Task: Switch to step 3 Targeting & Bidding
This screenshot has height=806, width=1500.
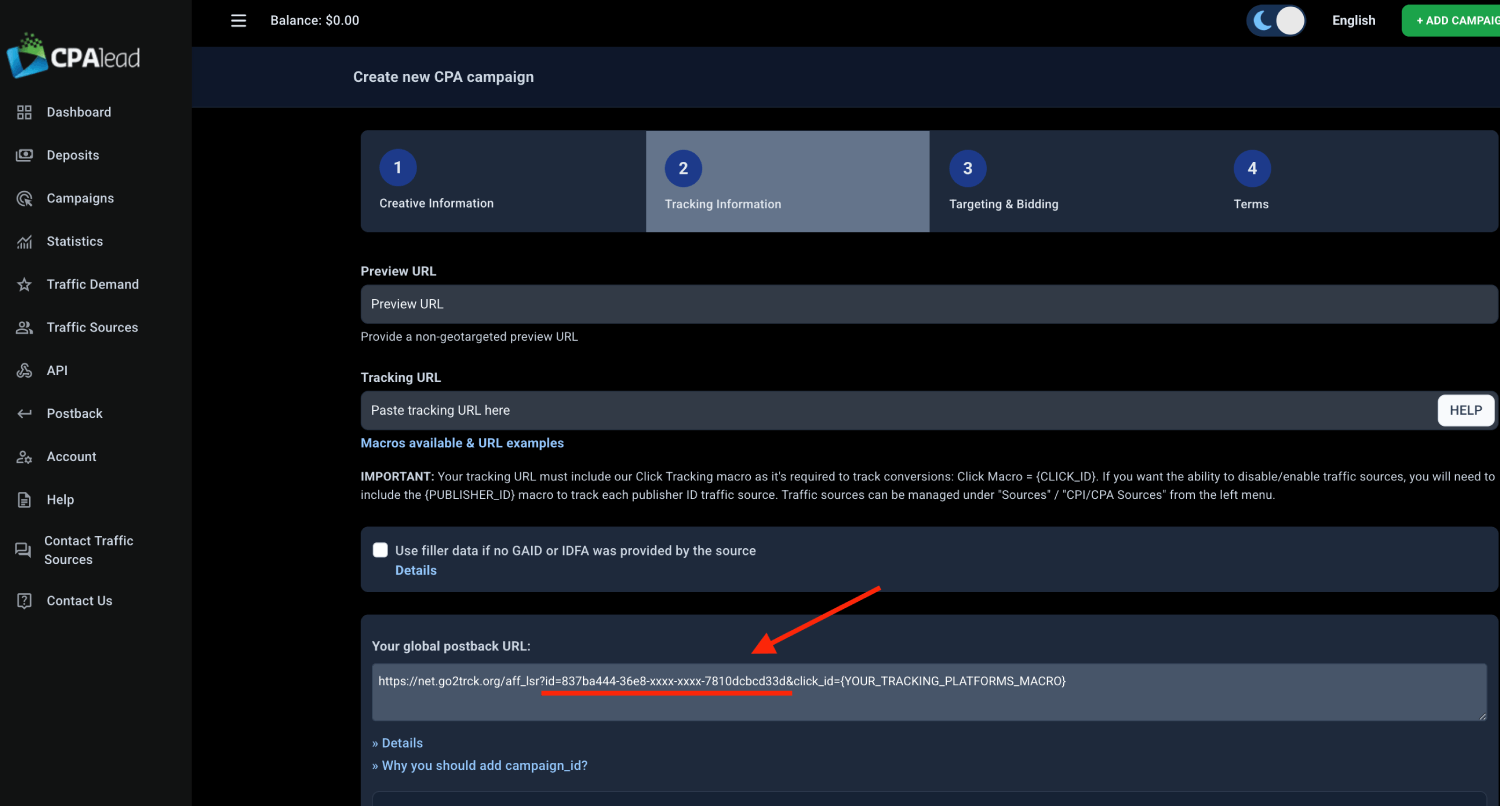Action: [x=1072, y=181]
